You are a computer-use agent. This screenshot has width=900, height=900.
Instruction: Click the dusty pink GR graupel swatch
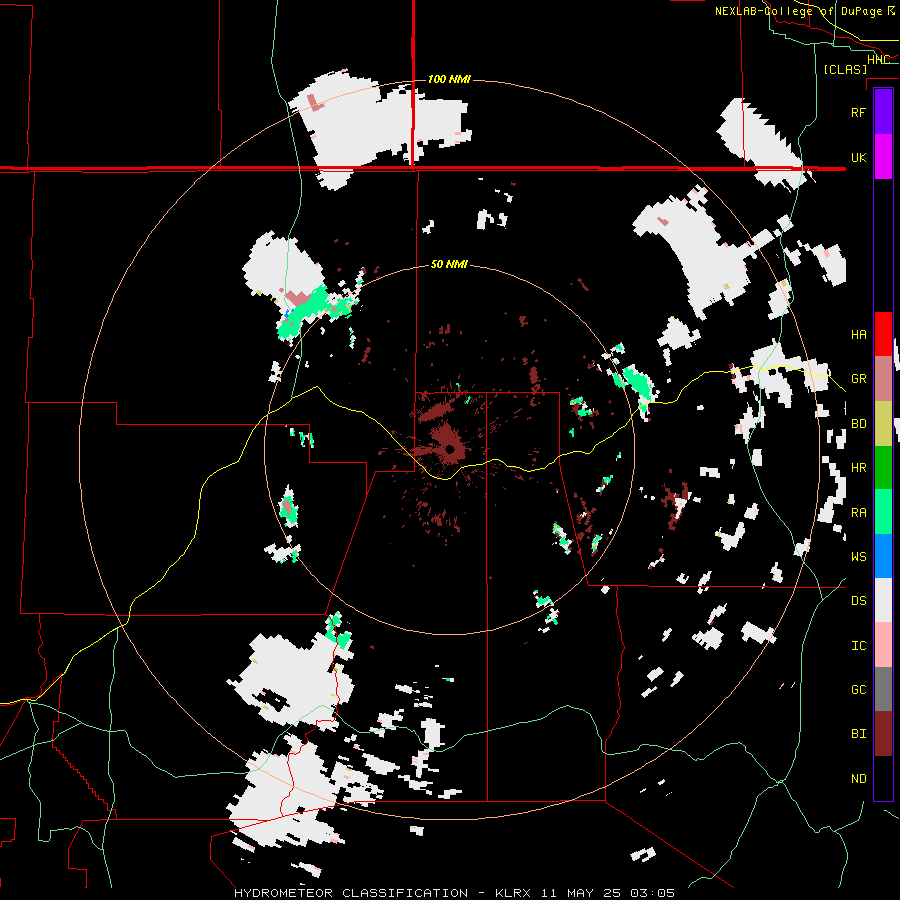(x=883, y=378)
